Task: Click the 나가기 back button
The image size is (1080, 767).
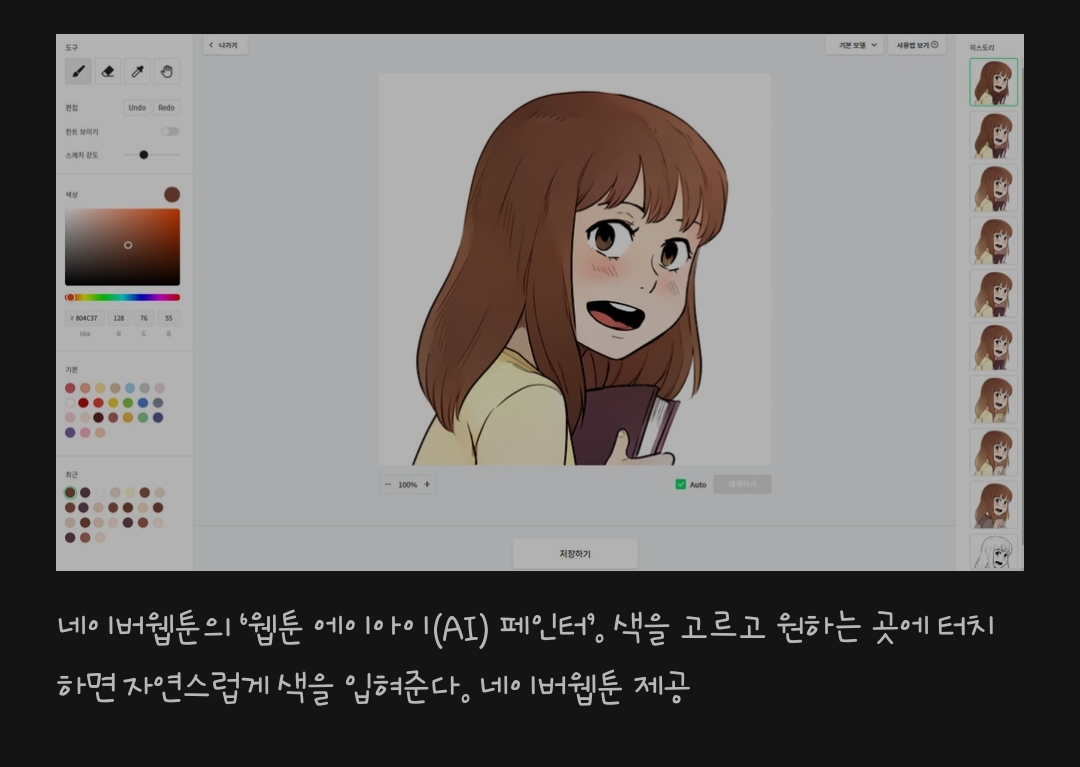Action: coord(225,45)
